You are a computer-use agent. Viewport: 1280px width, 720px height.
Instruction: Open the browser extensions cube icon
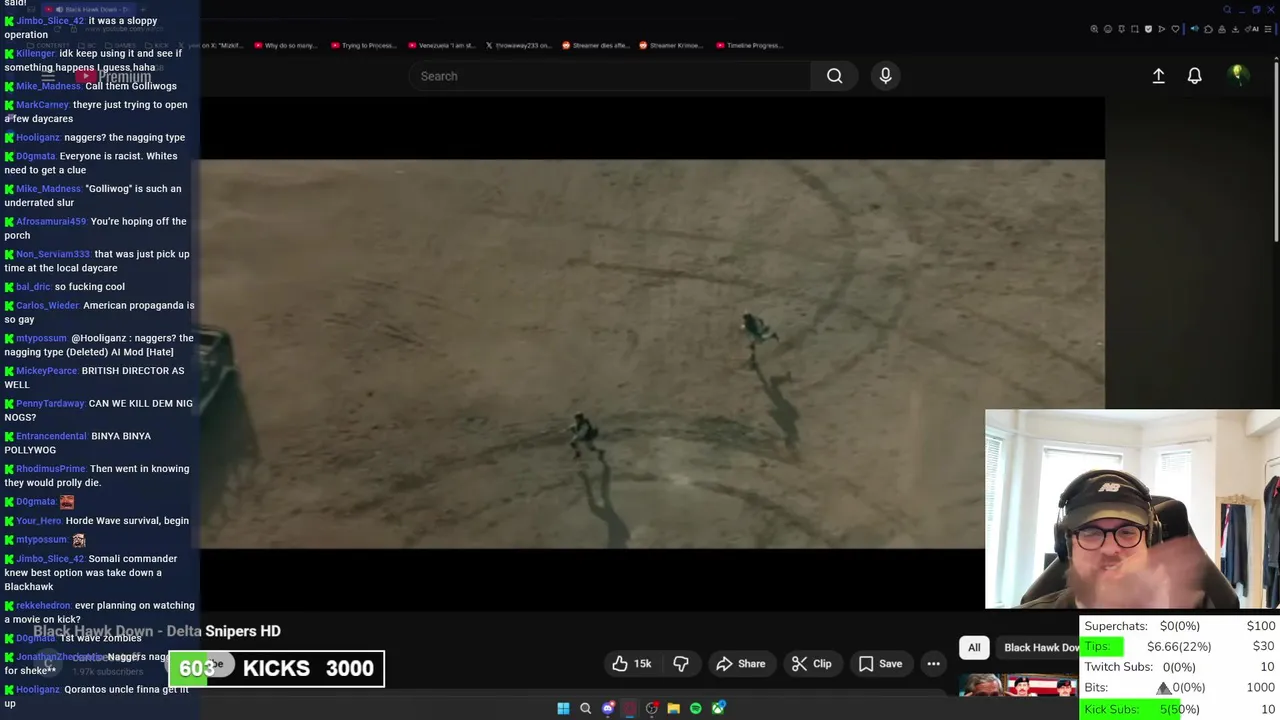click(1208, 29)
